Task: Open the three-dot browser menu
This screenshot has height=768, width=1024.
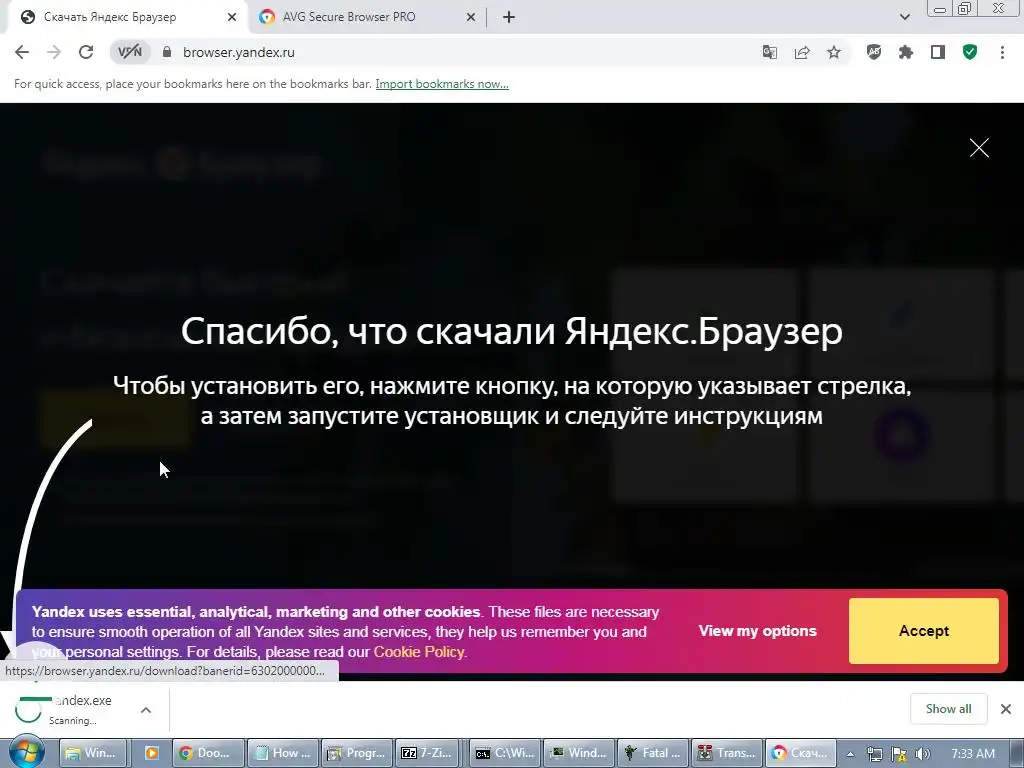Action: (x=1002, y=52)
